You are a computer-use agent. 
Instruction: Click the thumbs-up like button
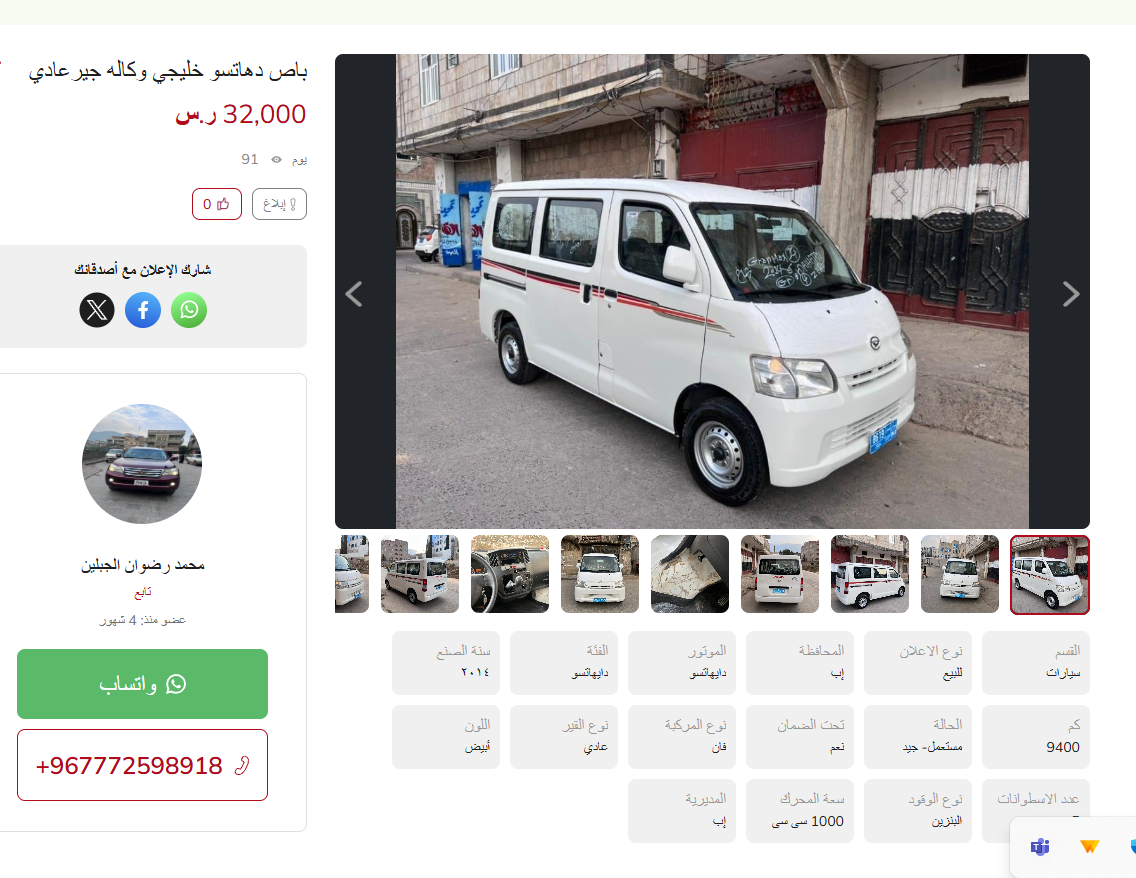(x=217, y=204)
